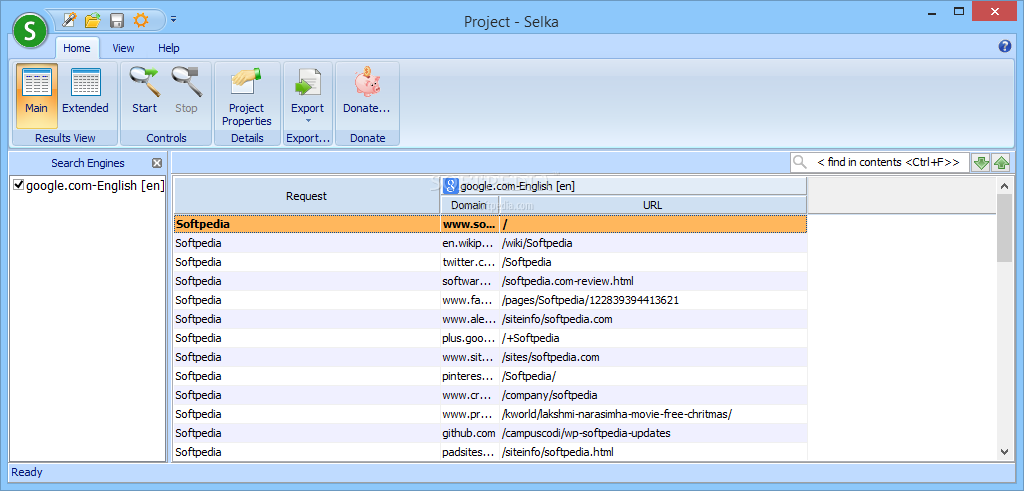Open settings via the orange gear icon
The image size is (1024, 491).
point(140,20)
